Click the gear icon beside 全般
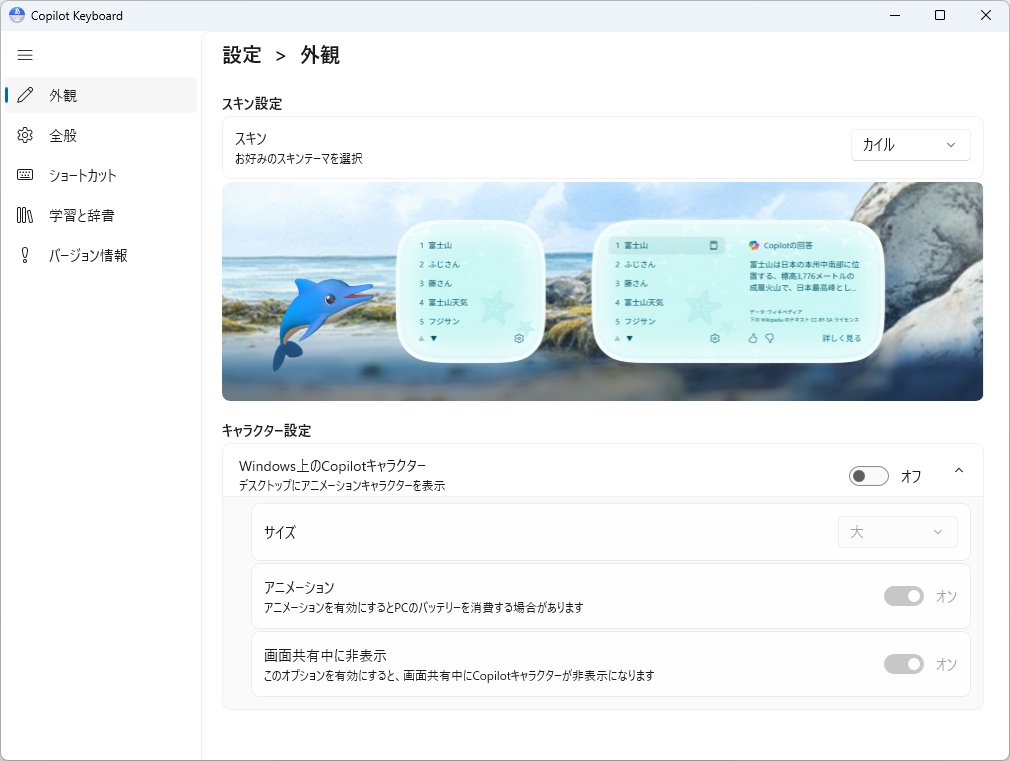The image size is (1010, 761). click(25, 135)
